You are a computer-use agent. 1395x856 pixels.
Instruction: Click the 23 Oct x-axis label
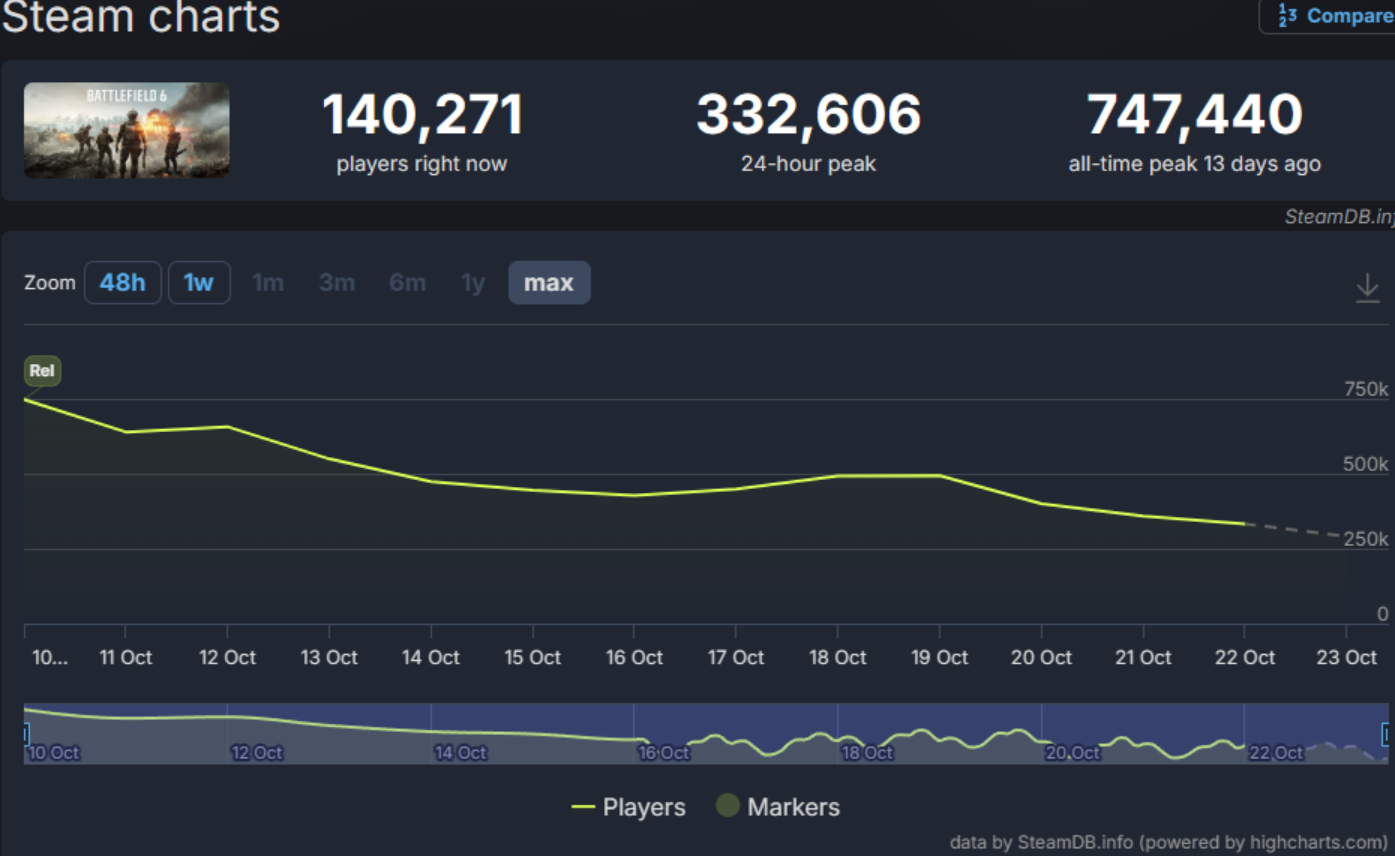click(1346, 657)
